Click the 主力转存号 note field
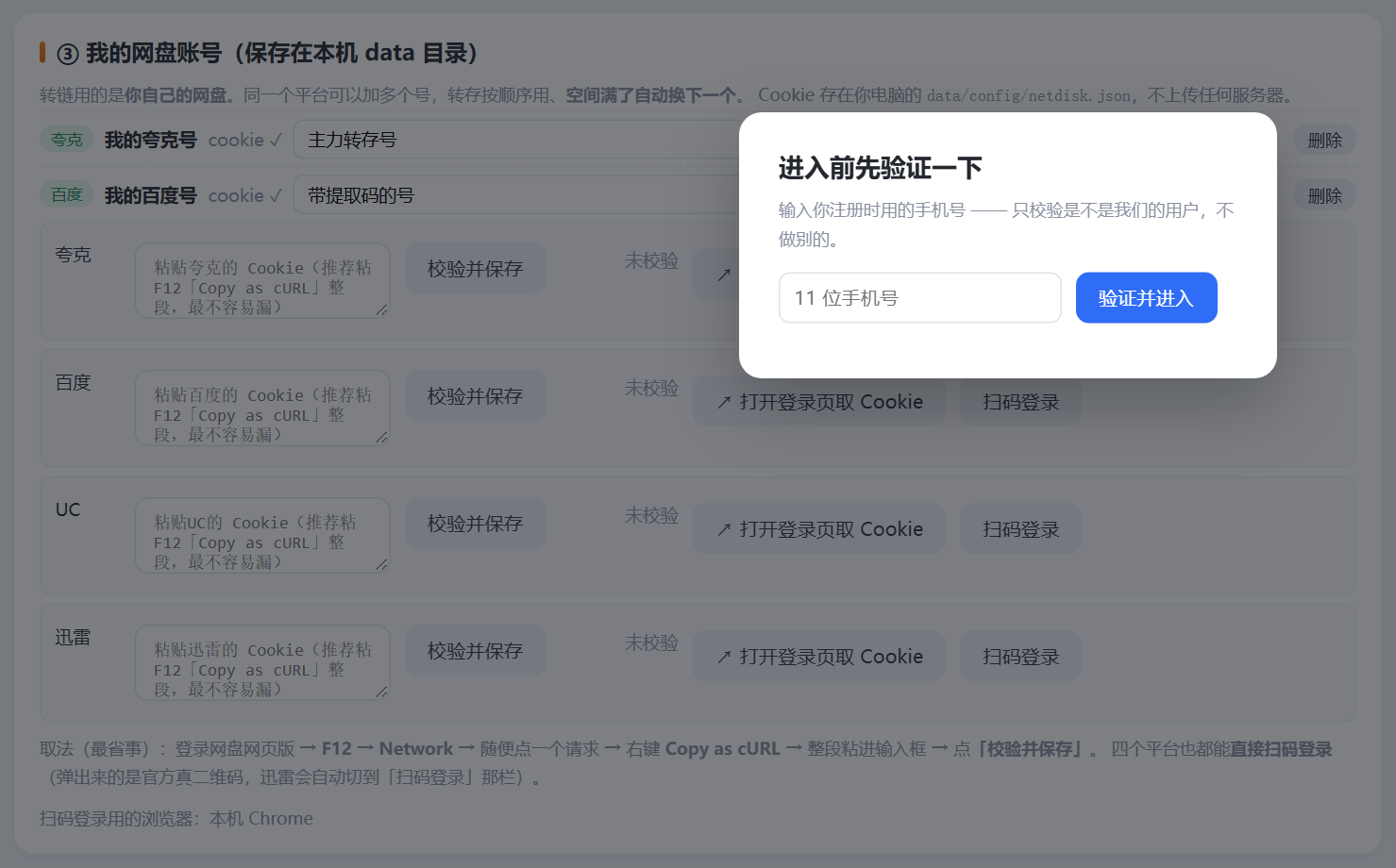This screenshot has width=1396, height=868. pos(516,140)
